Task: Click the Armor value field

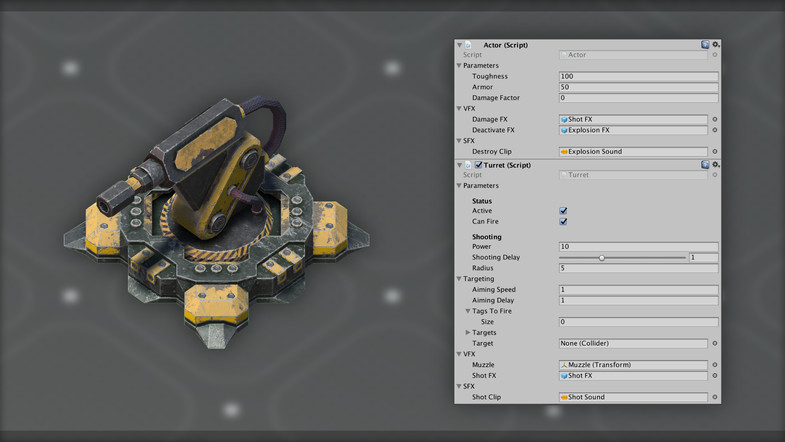Action: coord(638,87)
